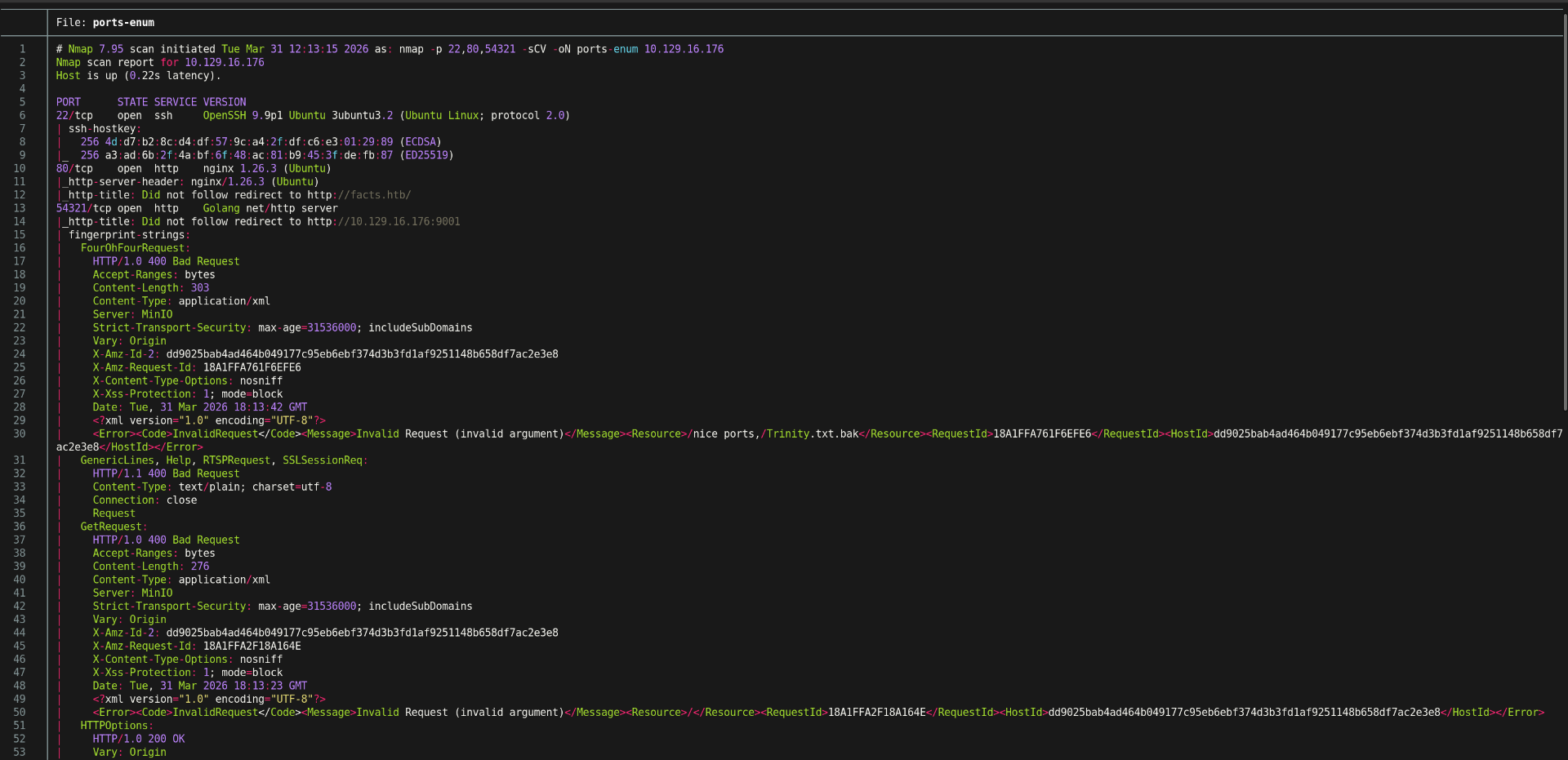
Task: Click 'Vary: Origin' on line 53
Action: tap(129, 753)
